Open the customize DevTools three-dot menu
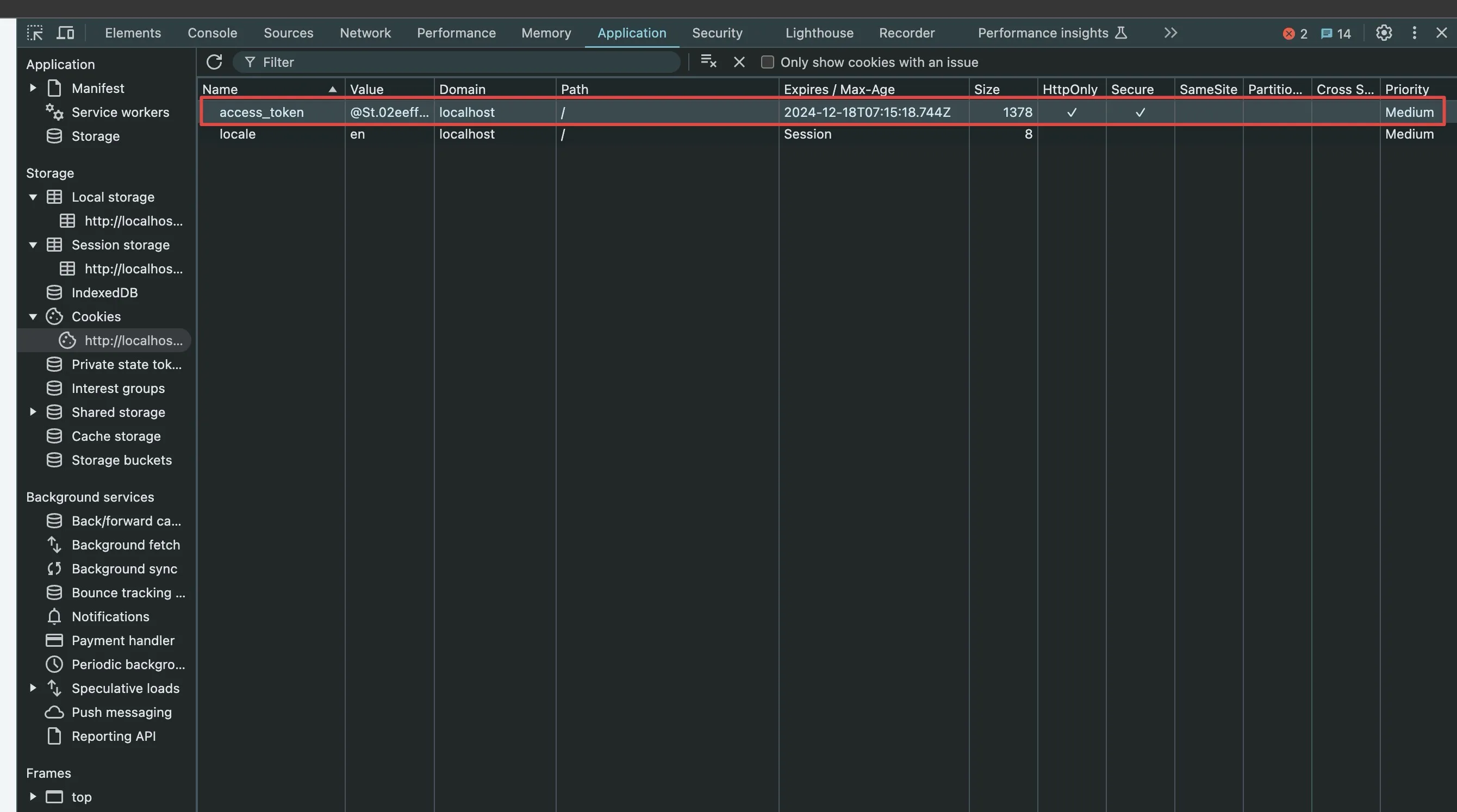 tap(1414, 33)
